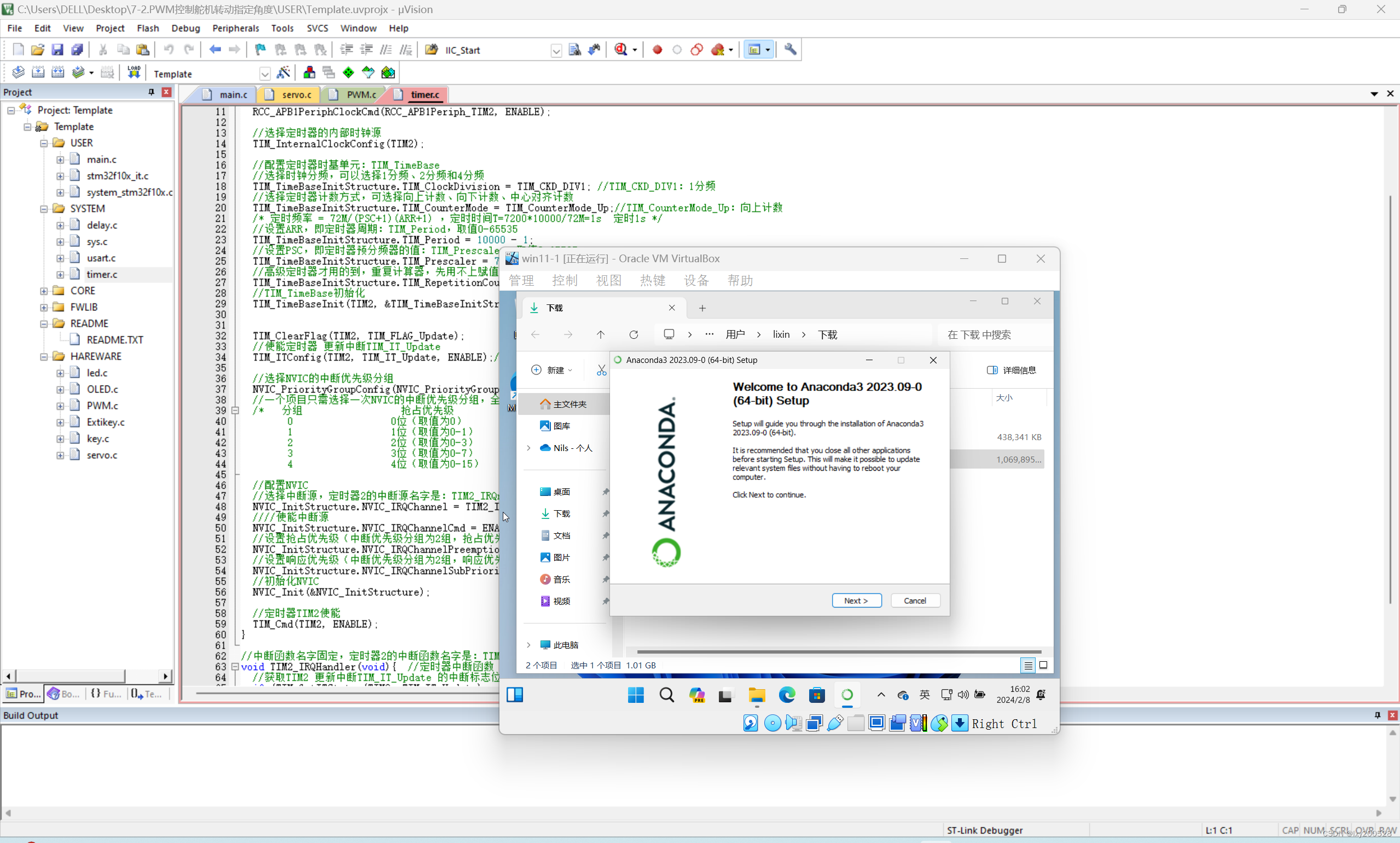This screenshot has height=843, width=1400.
Task: Open Microsoft Edge in VM taskbar
Action: tap(787, 695)
